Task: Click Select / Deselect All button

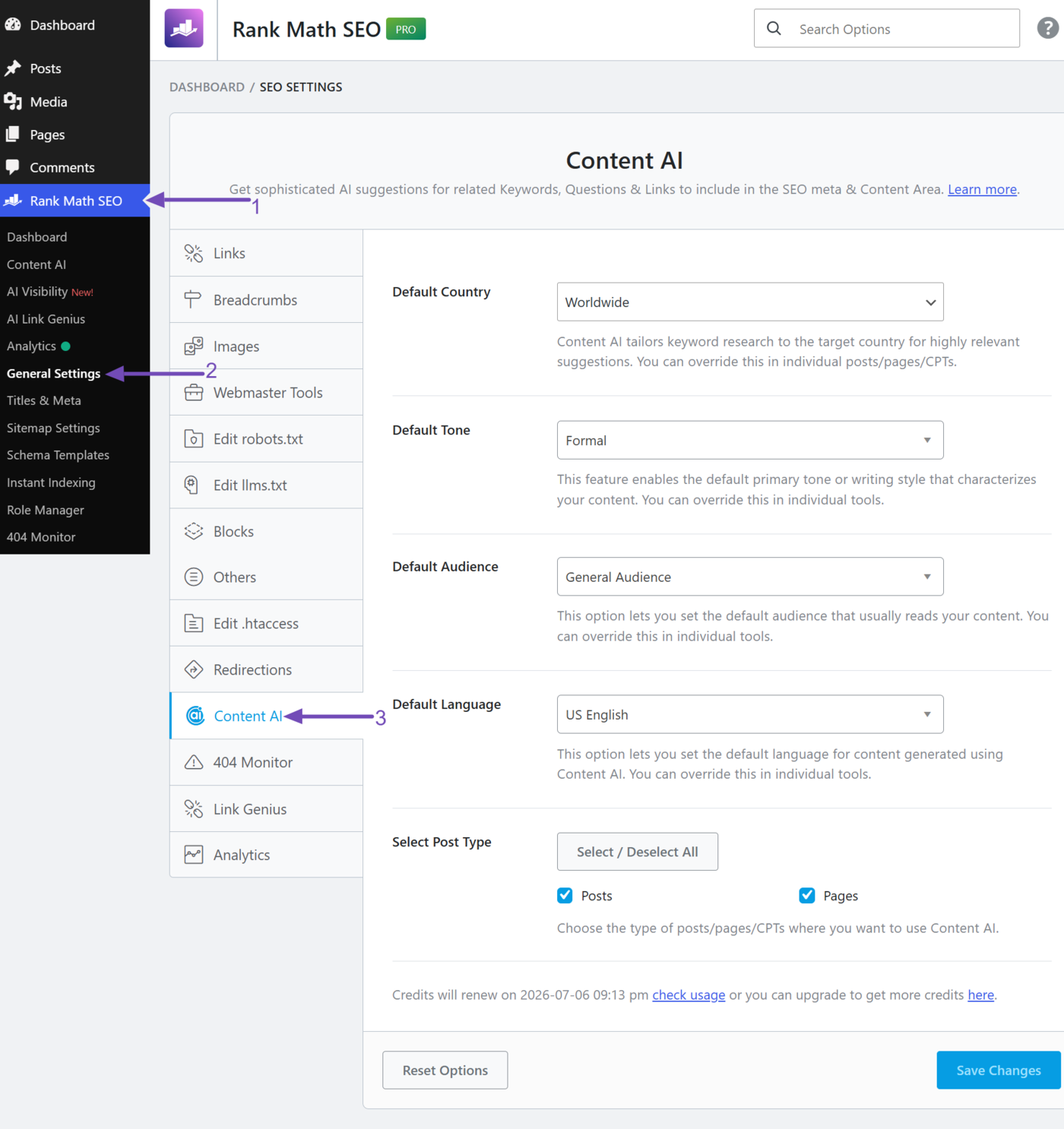Action: pyautogui.click(x=637, y=852)
